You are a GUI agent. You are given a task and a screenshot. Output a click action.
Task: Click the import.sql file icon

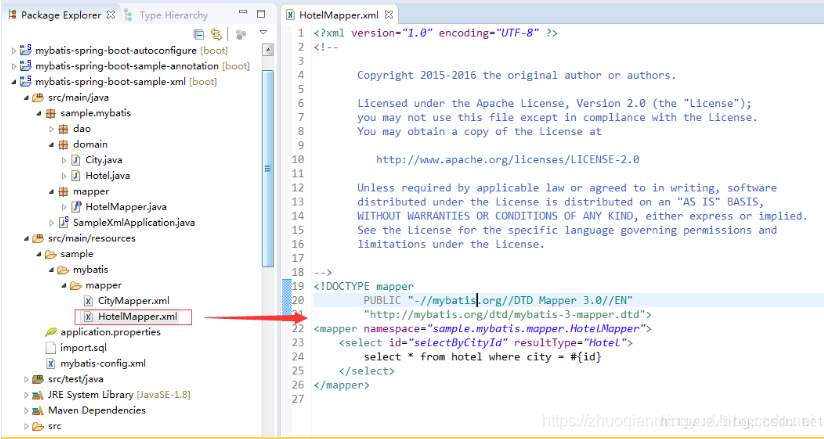click(50, 348)
